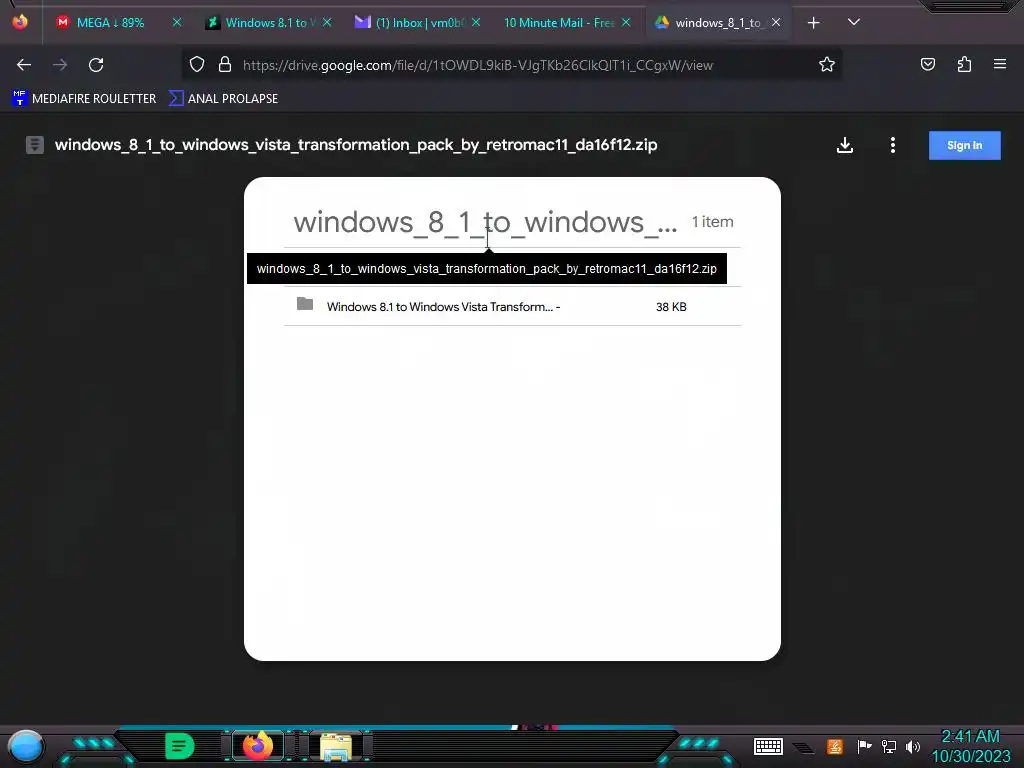The height and width of the screenshot is (768, 1024).
Task: Open MEDIAFIRE ROULETTER bookmark
Action: tap(84, 99)
